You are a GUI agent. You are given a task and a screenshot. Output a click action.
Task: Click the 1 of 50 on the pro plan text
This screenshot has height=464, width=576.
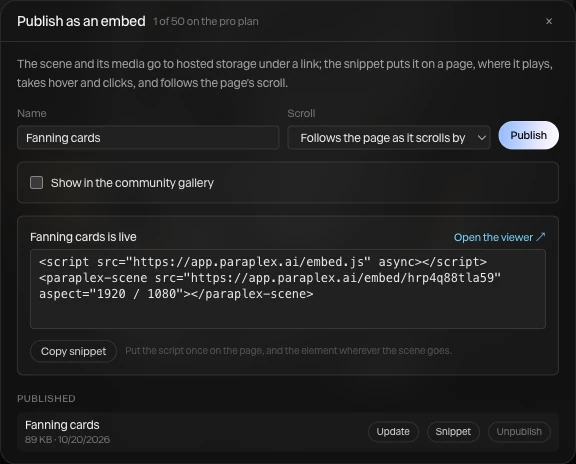point(206,22)
